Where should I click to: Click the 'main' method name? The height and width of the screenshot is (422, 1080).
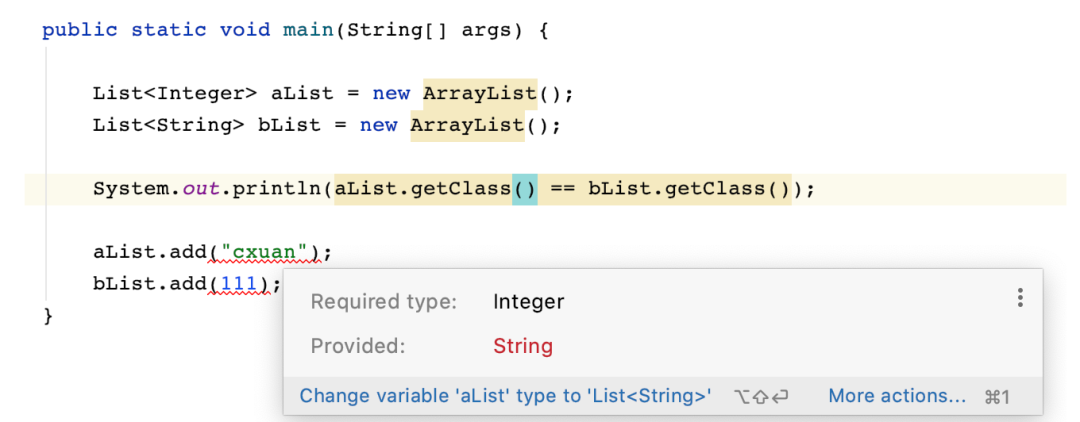pos(308,29)
